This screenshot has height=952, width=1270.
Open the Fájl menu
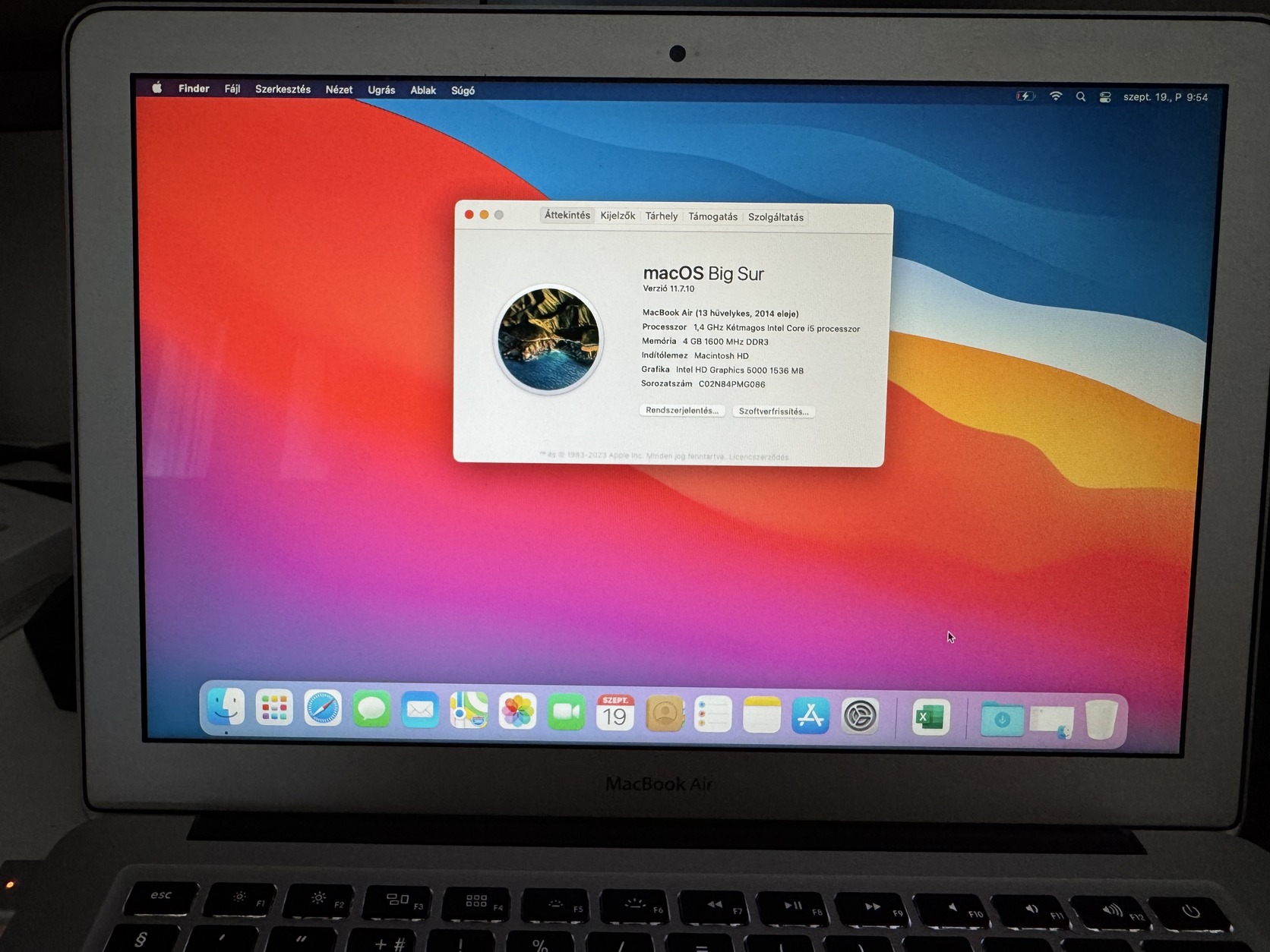click(x=232, y=89)
